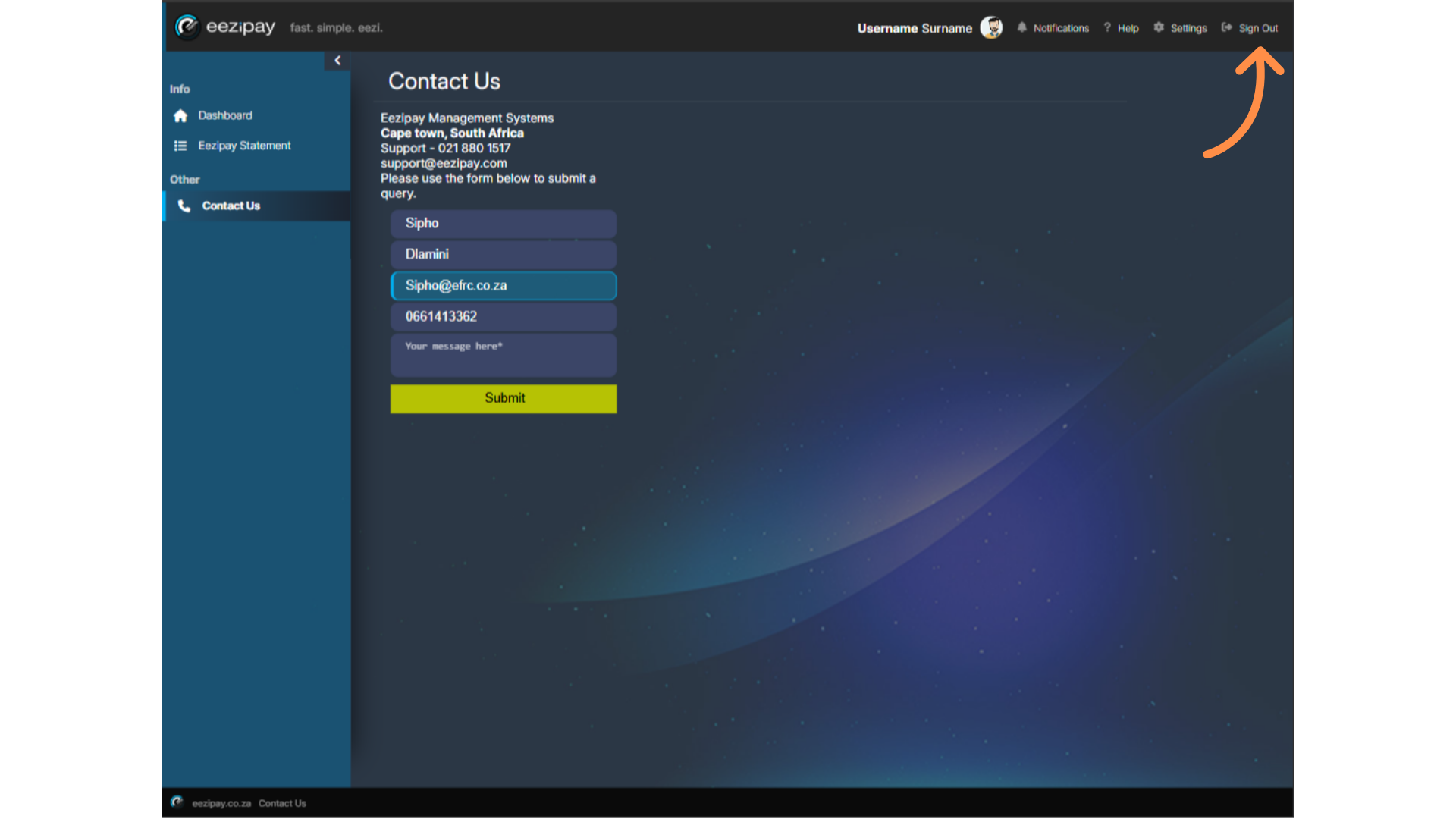The width and height of the screenshot is (1456, 819).
Task: Focus the phone field 0661413362
Action: pos(504,317)
